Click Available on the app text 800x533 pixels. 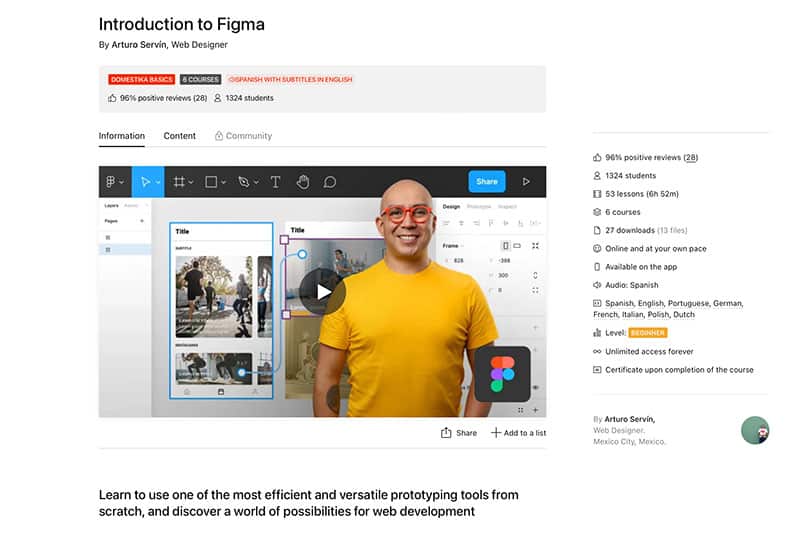click(641, 267)
